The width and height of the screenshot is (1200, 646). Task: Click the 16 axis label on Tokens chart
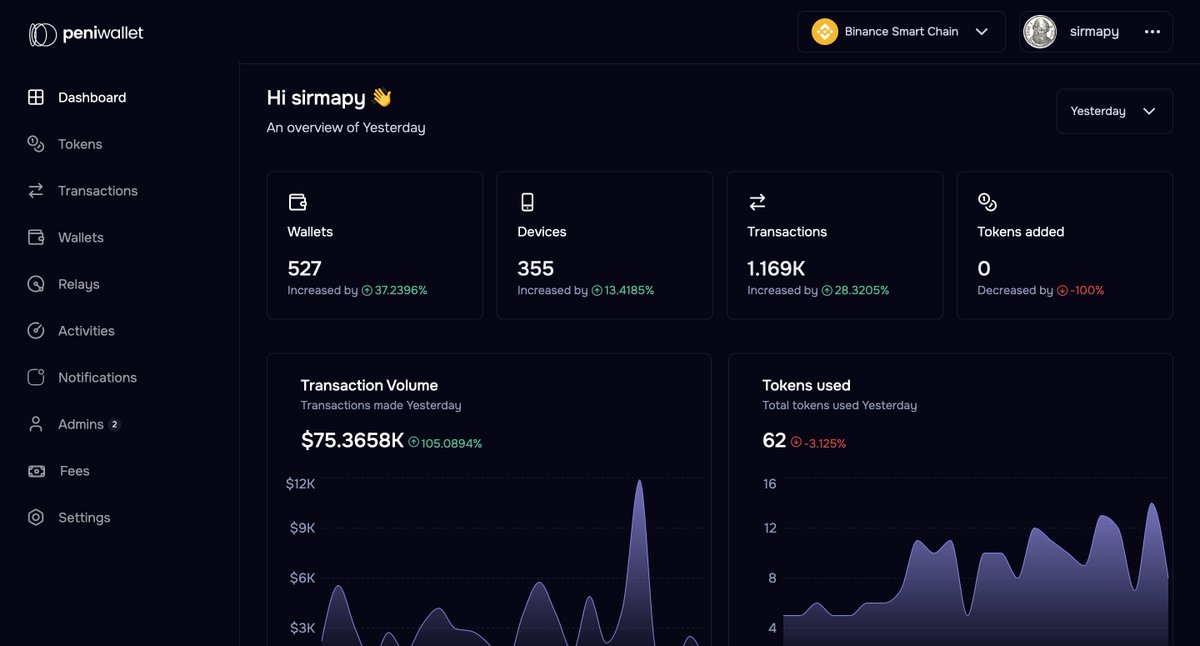click(770, 484)
